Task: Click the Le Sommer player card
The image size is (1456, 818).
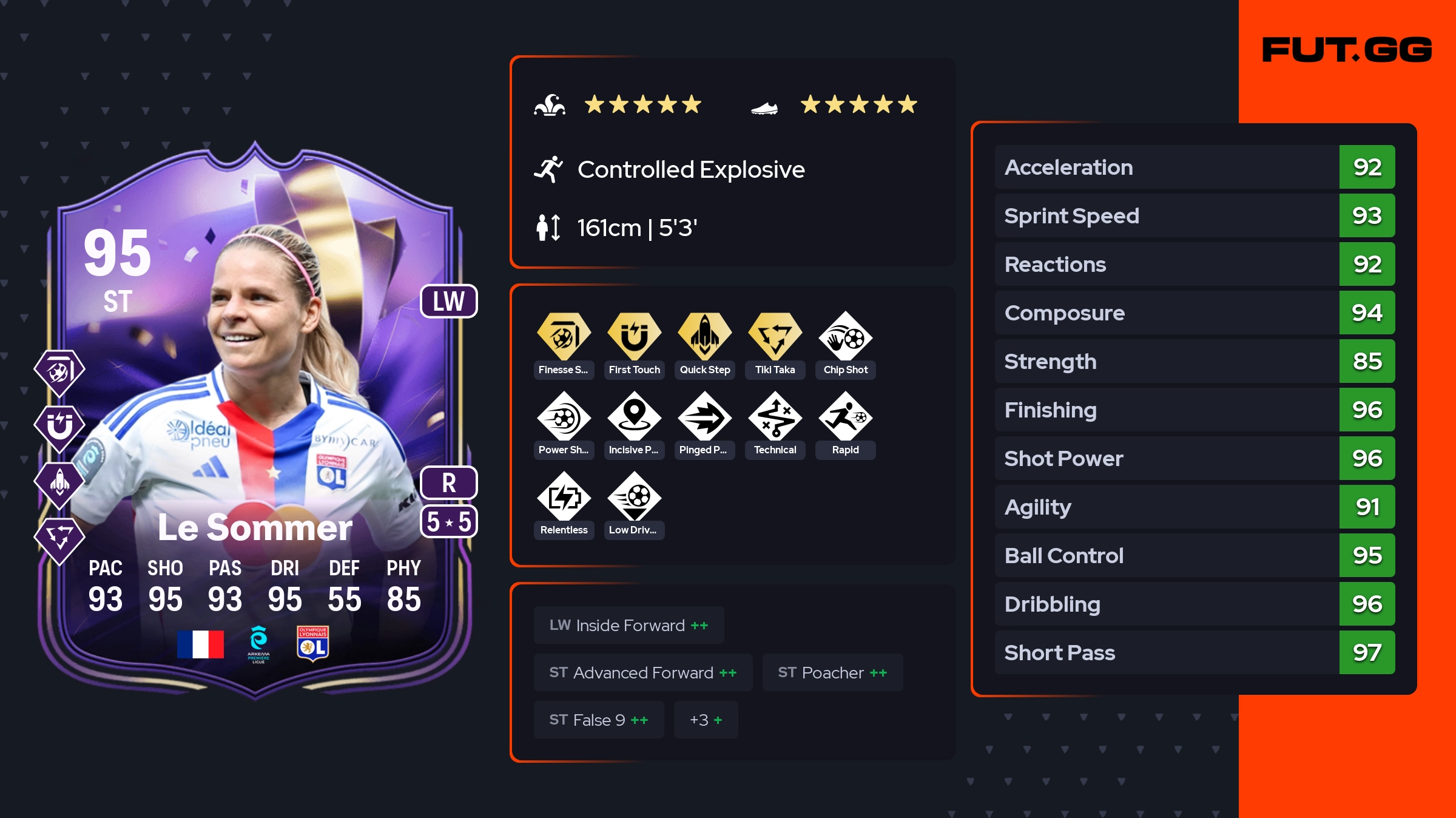Action: tap(255, 419)
